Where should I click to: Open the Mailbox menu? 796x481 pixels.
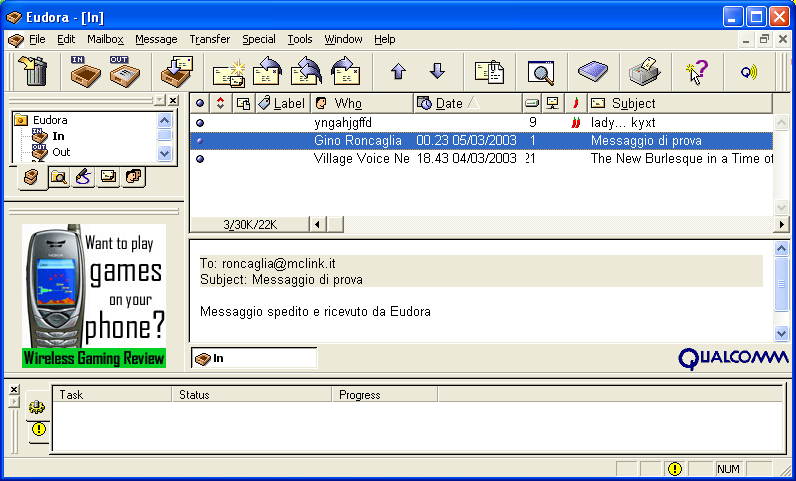coord(105,39)
